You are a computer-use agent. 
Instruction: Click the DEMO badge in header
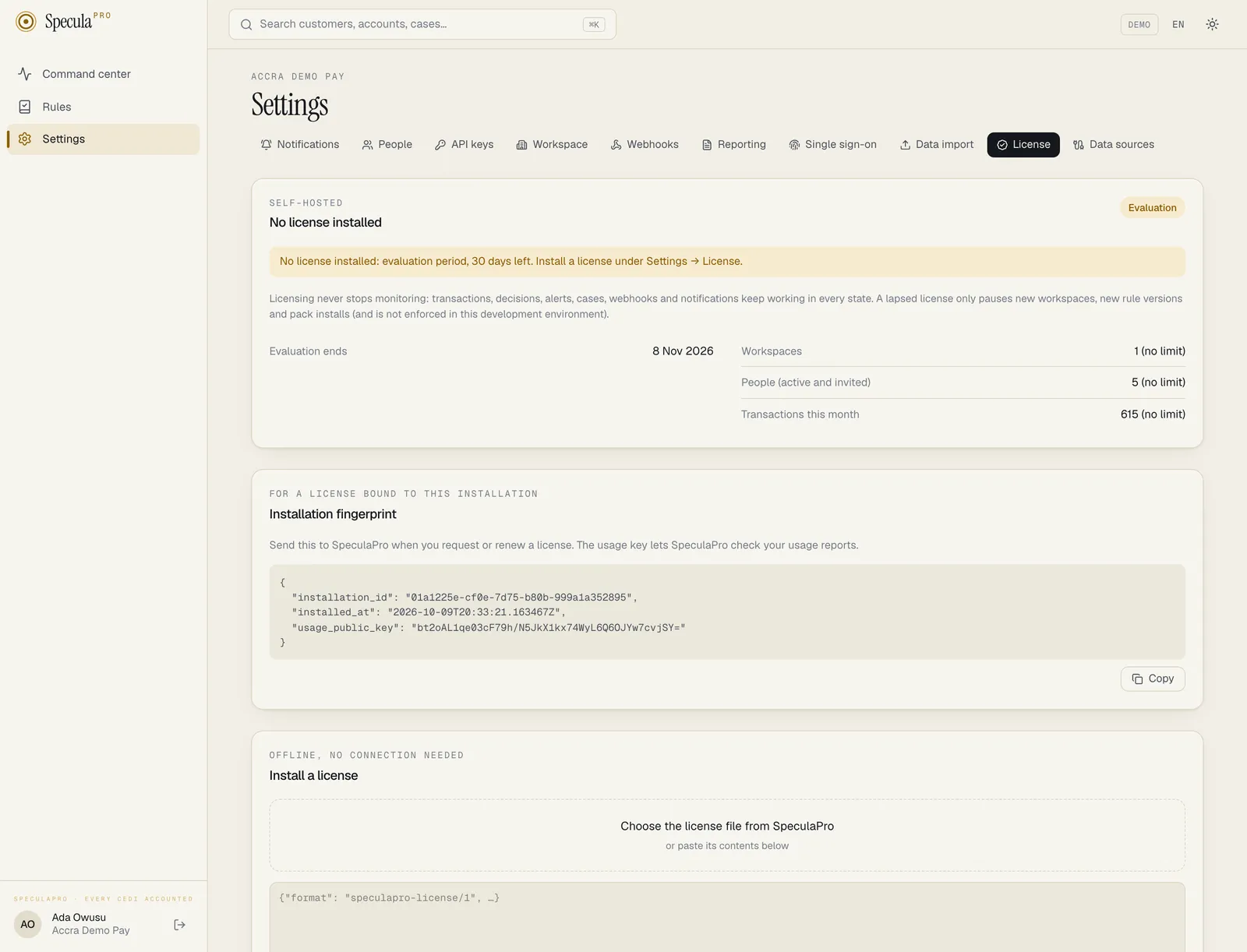(x=1139, y=24)
